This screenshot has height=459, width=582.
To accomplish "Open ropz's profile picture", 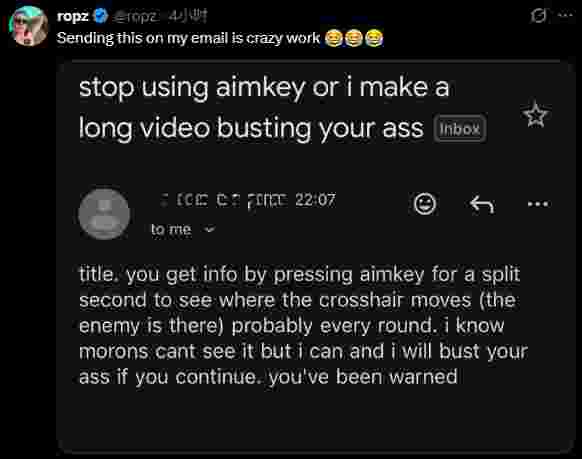I will click(29, 26).
